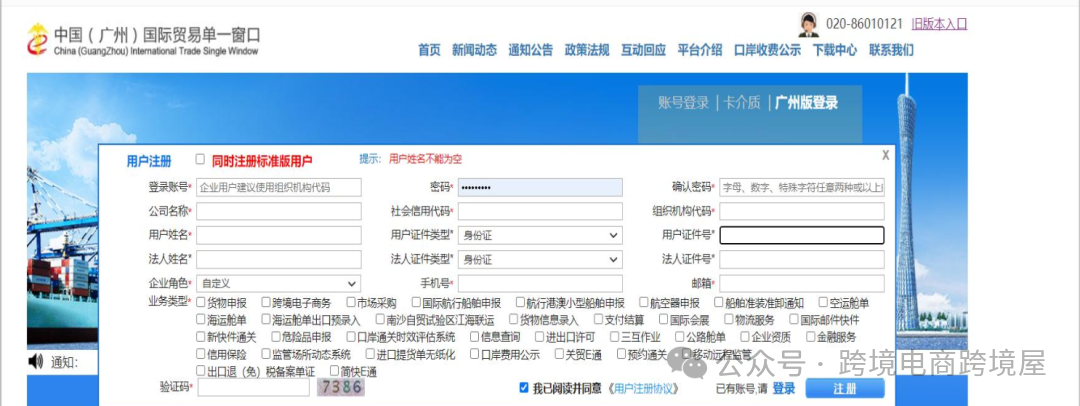The height and width of the screenshot is (406, 1080).
Task: Tick the 国际会展 checkbox
Action: click(x=663, y=319)
